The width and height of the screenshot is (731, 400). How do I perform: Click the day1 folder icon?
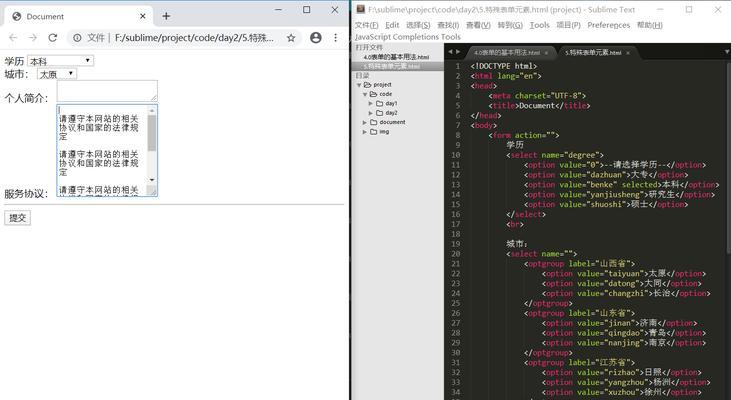coord(379,103)
